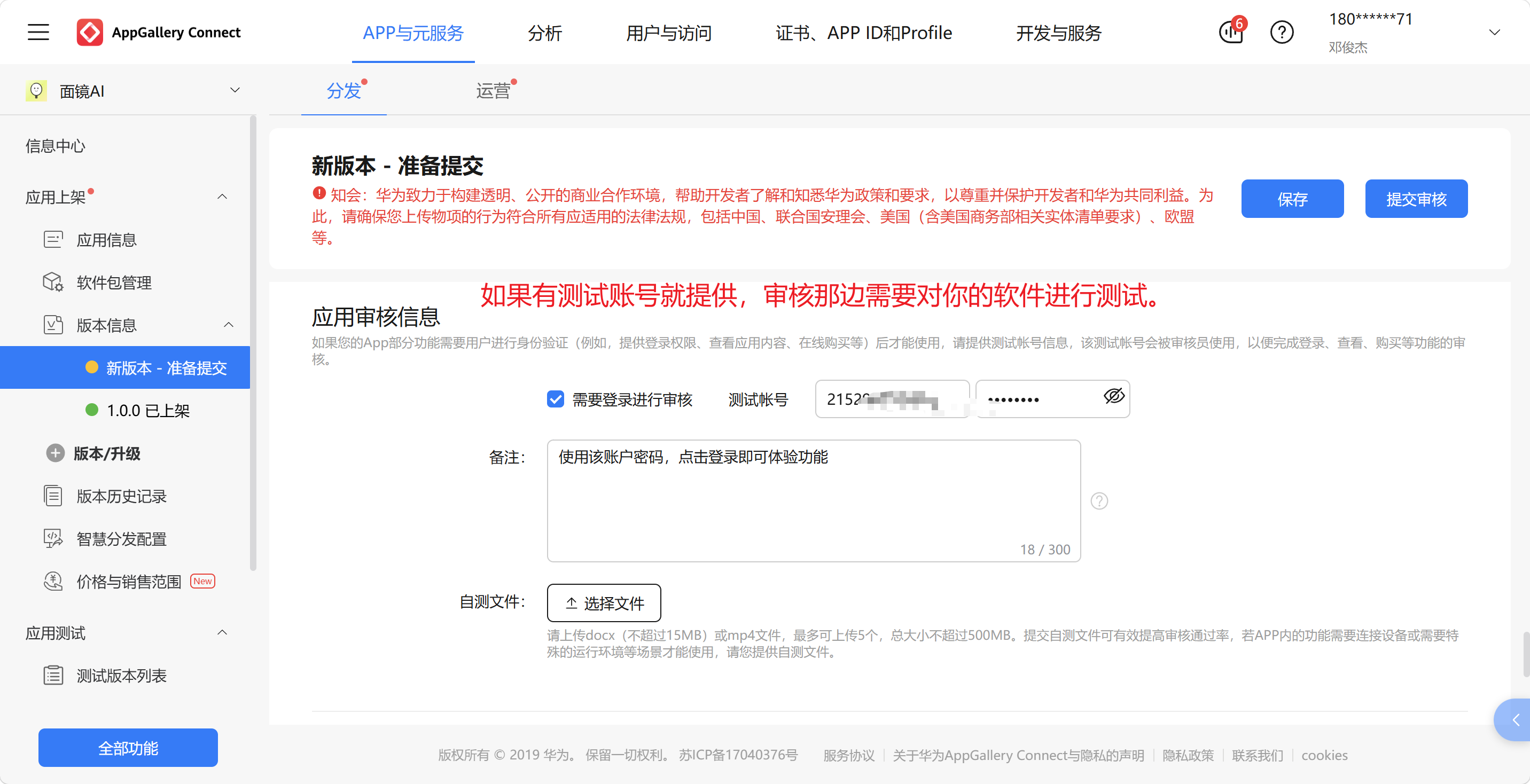Viewport: 1530px width, 784px height.
Task: Open the 开发与服务 top menu
Action: [x=1058, y=33]
